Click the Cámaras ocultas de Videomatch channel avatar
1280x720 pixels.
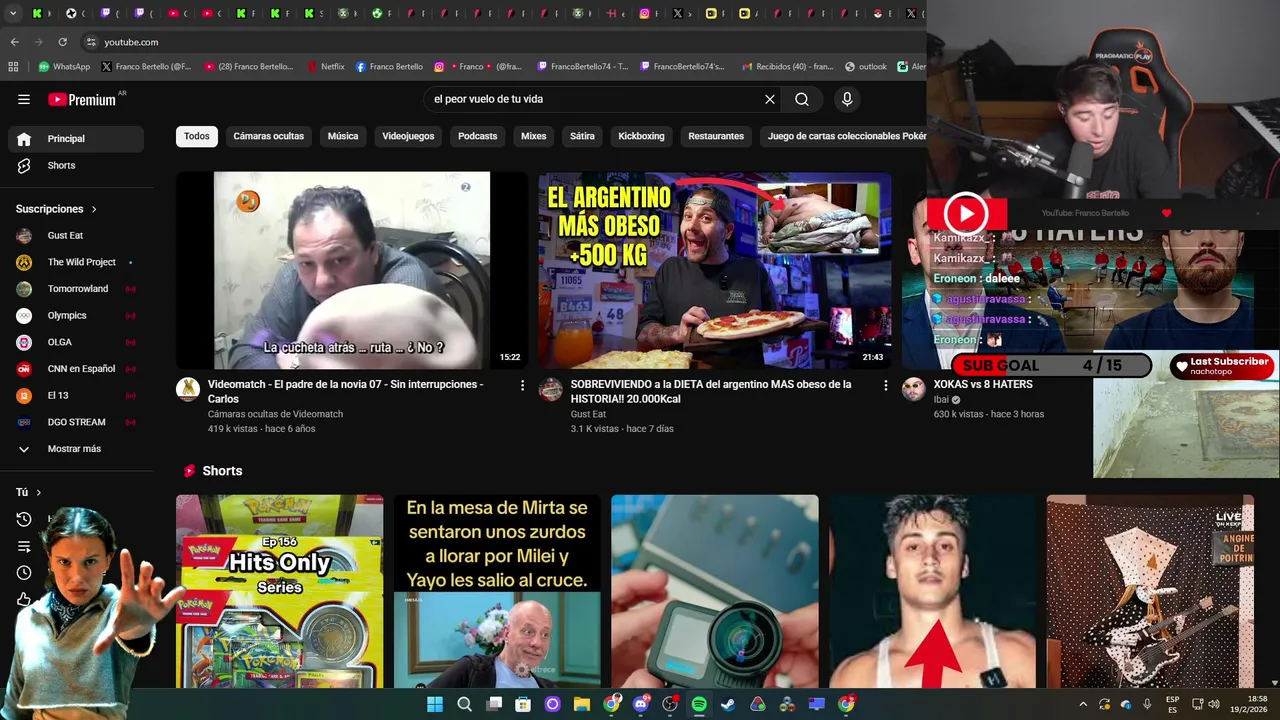pos(188,389)
